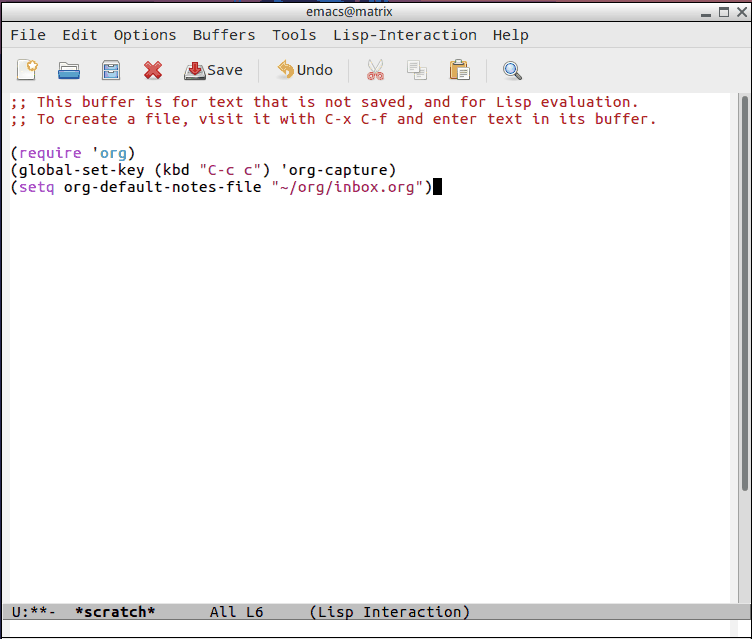Click on org-default-notes-file variable name
Viewport: 752px width, 639px height.
pos(163,187)
